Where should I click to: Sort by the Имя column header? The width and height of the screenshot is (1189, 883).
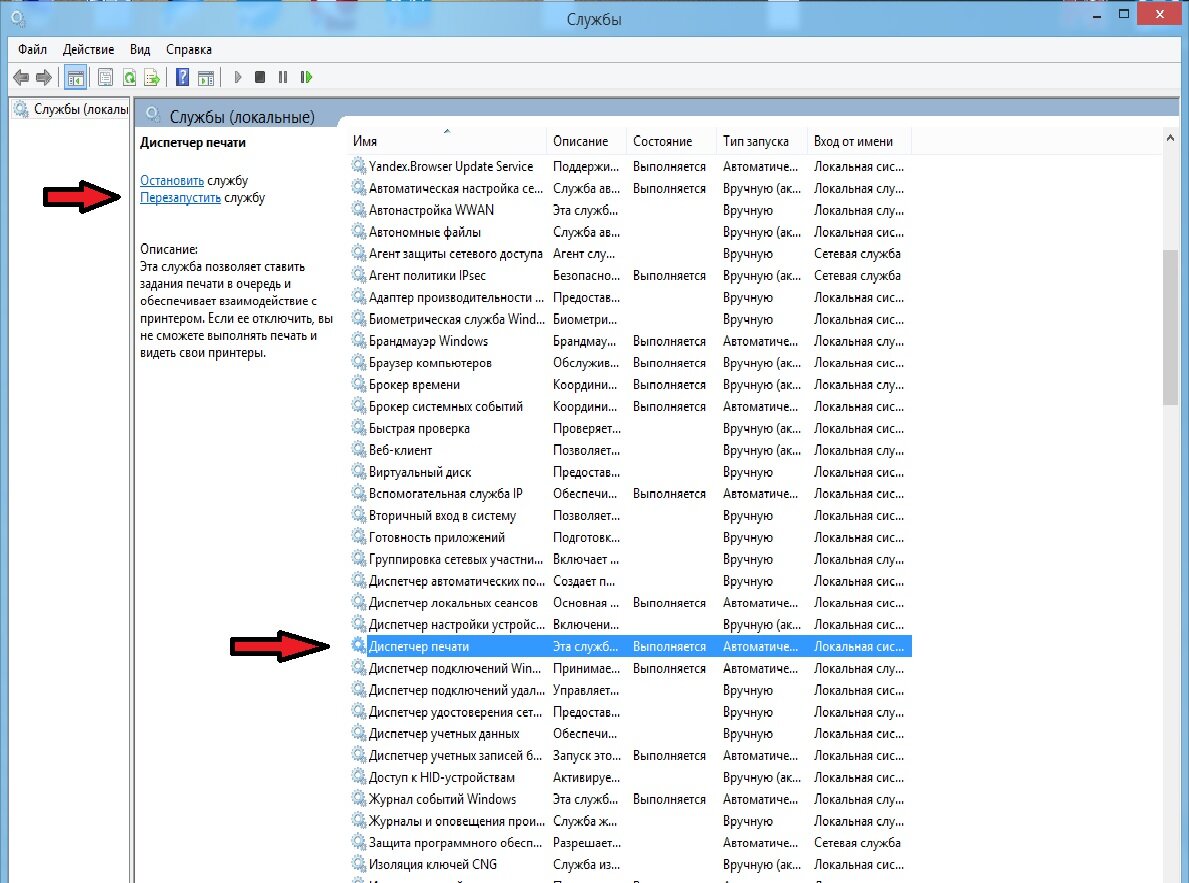[447, 141]
